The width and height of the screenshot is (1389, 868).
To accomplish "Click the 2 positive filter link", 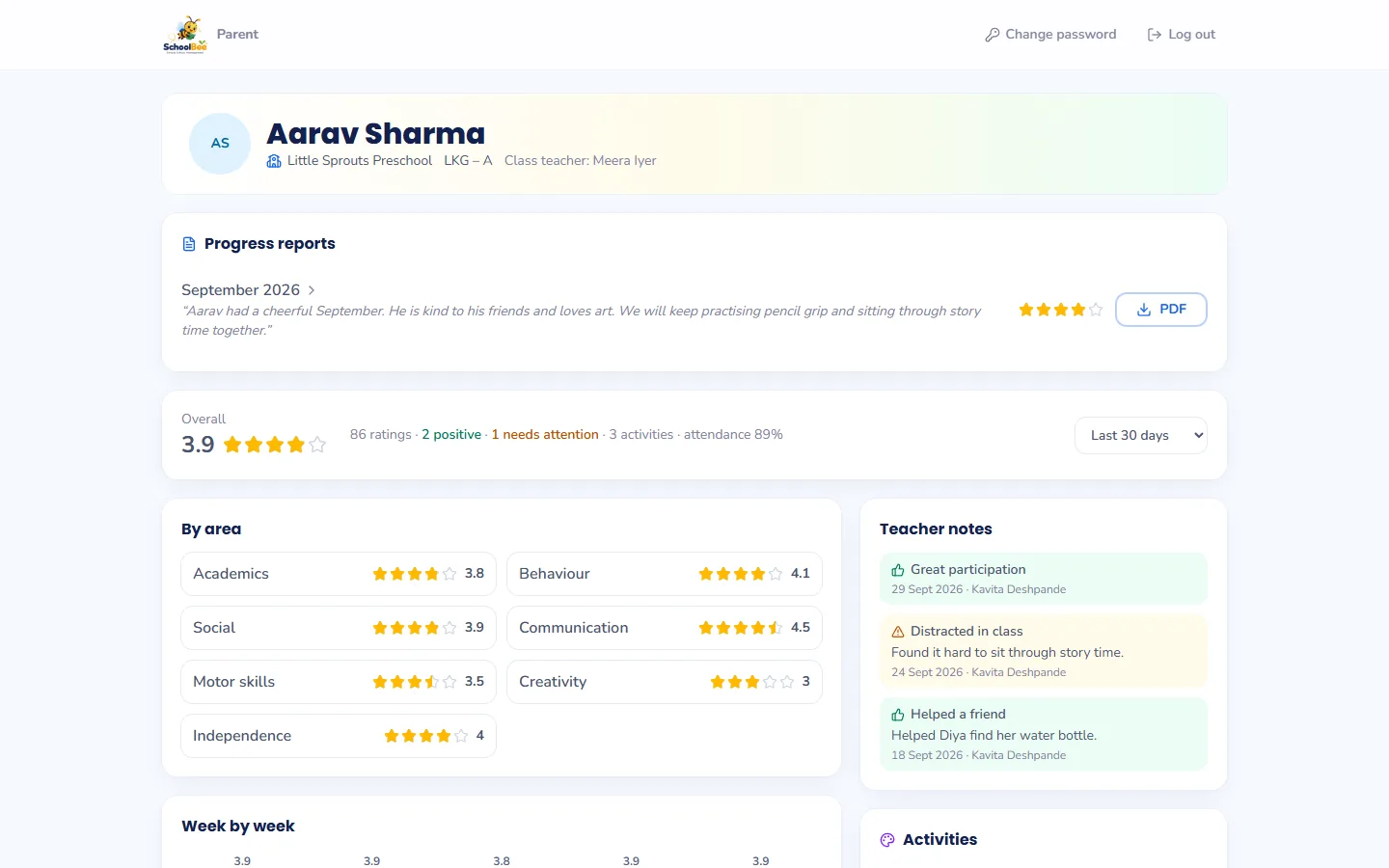I will tap(451, 435).
